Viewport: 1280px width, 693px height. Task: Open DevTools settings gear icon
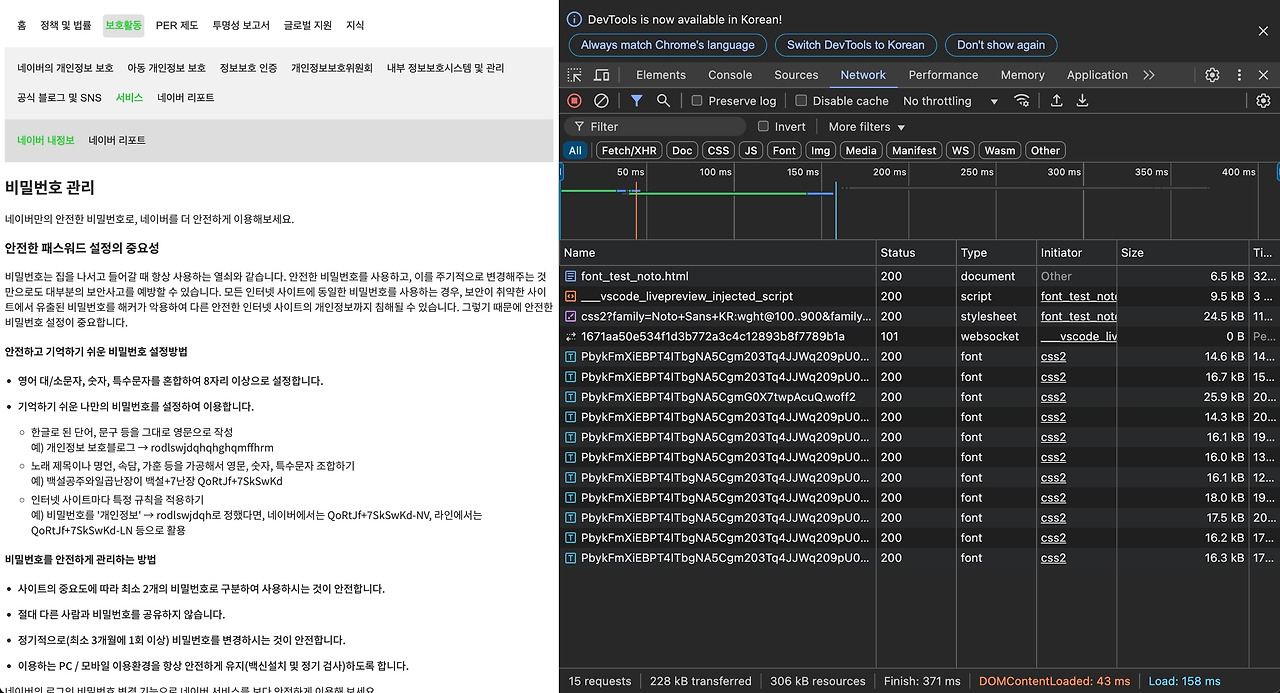click(x=1212, y=75)
